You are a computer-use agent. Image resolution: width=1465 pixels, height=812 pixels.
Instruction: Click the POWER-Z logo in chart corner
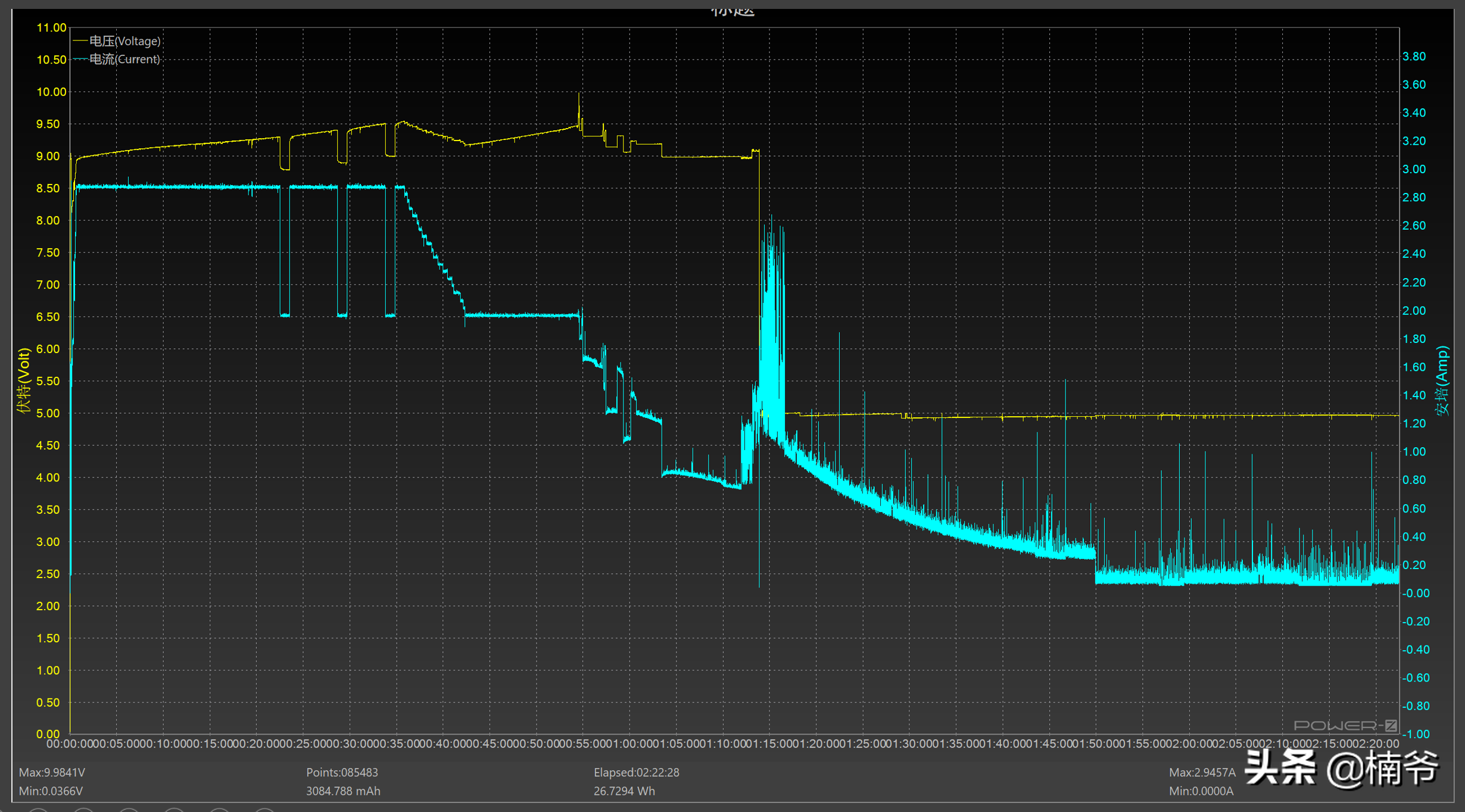1345,725
